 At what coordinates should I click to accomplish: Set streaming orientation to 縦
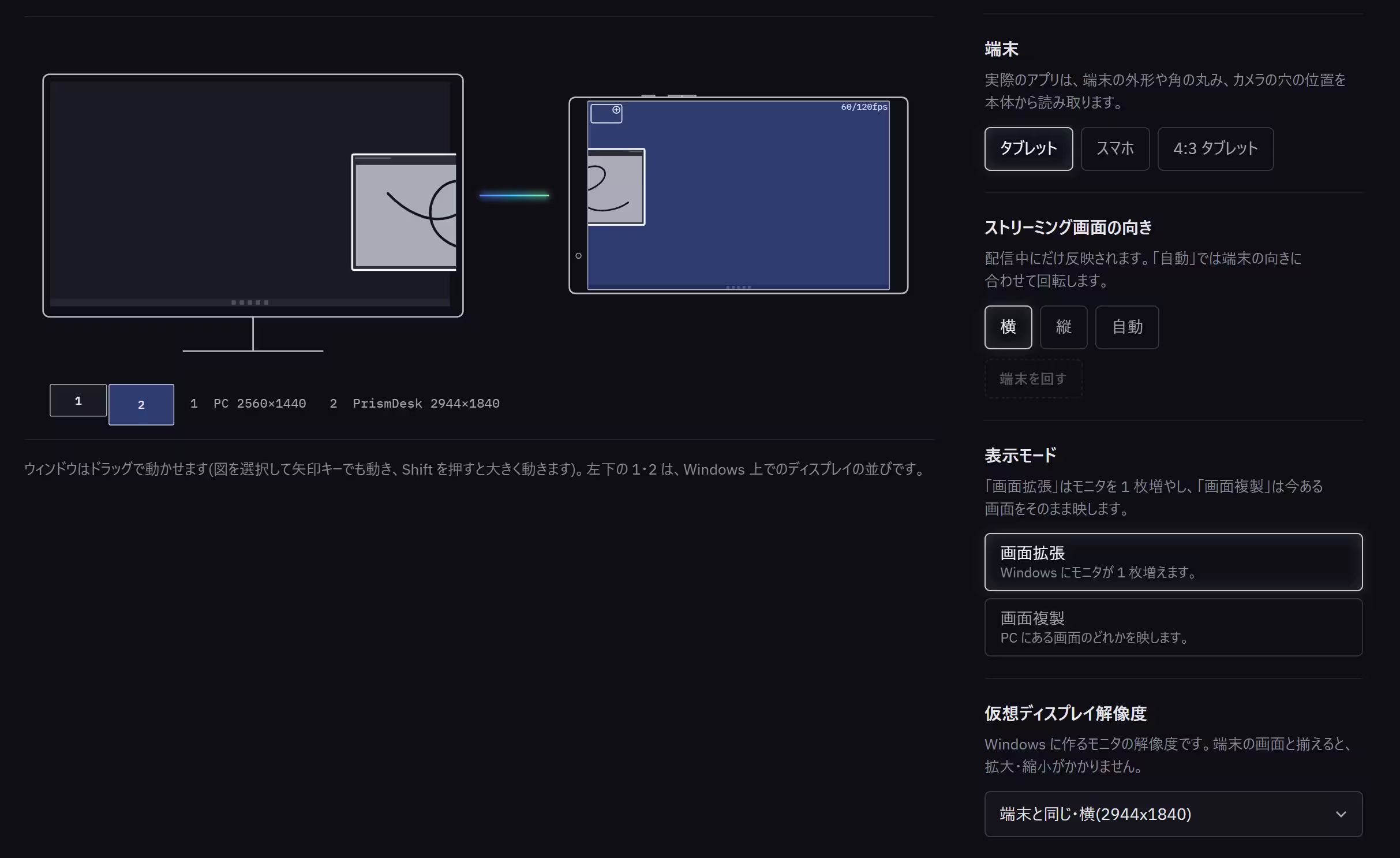pyautogui.click(x=1064, y=327)
